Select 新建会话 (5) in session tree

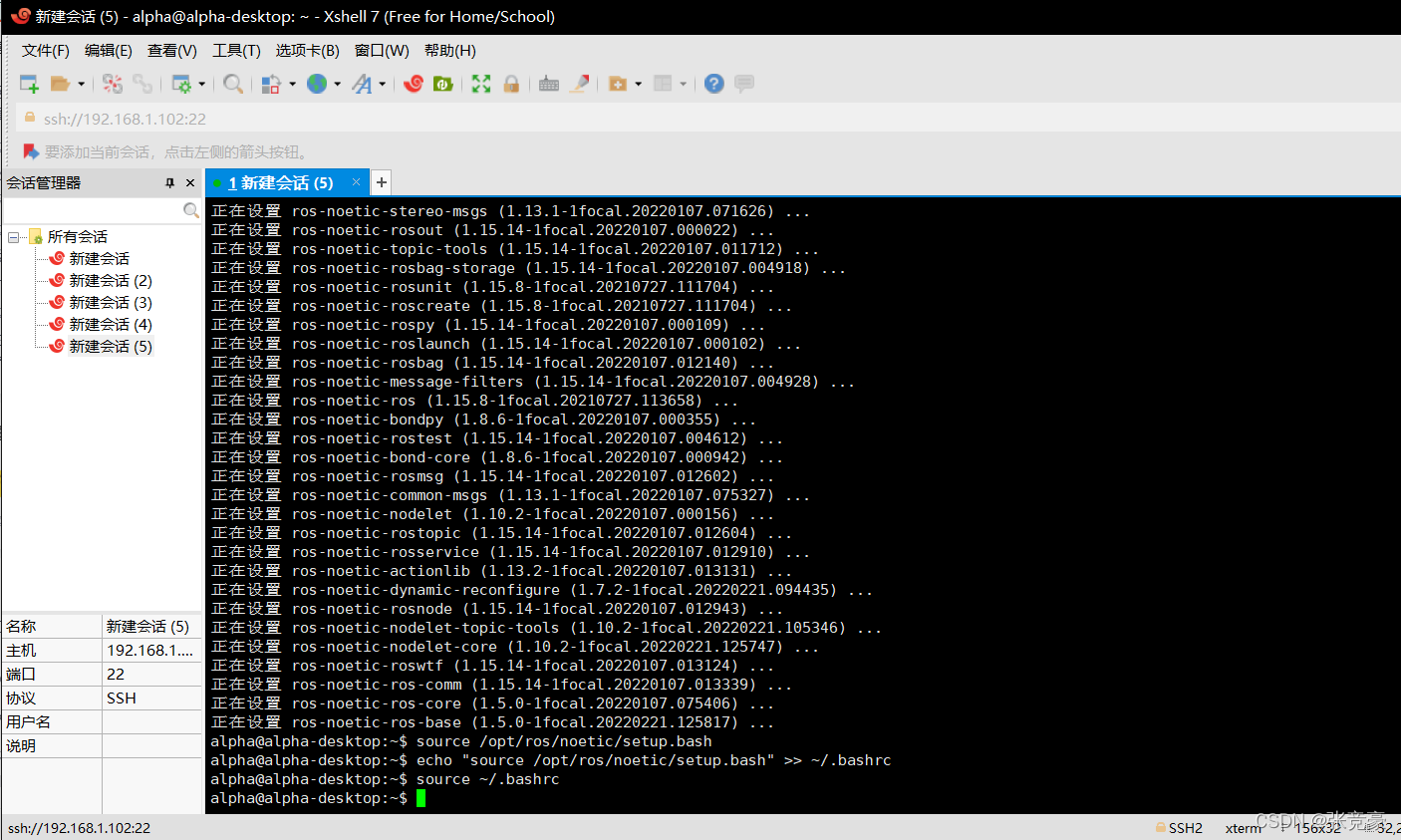point(111,346)
